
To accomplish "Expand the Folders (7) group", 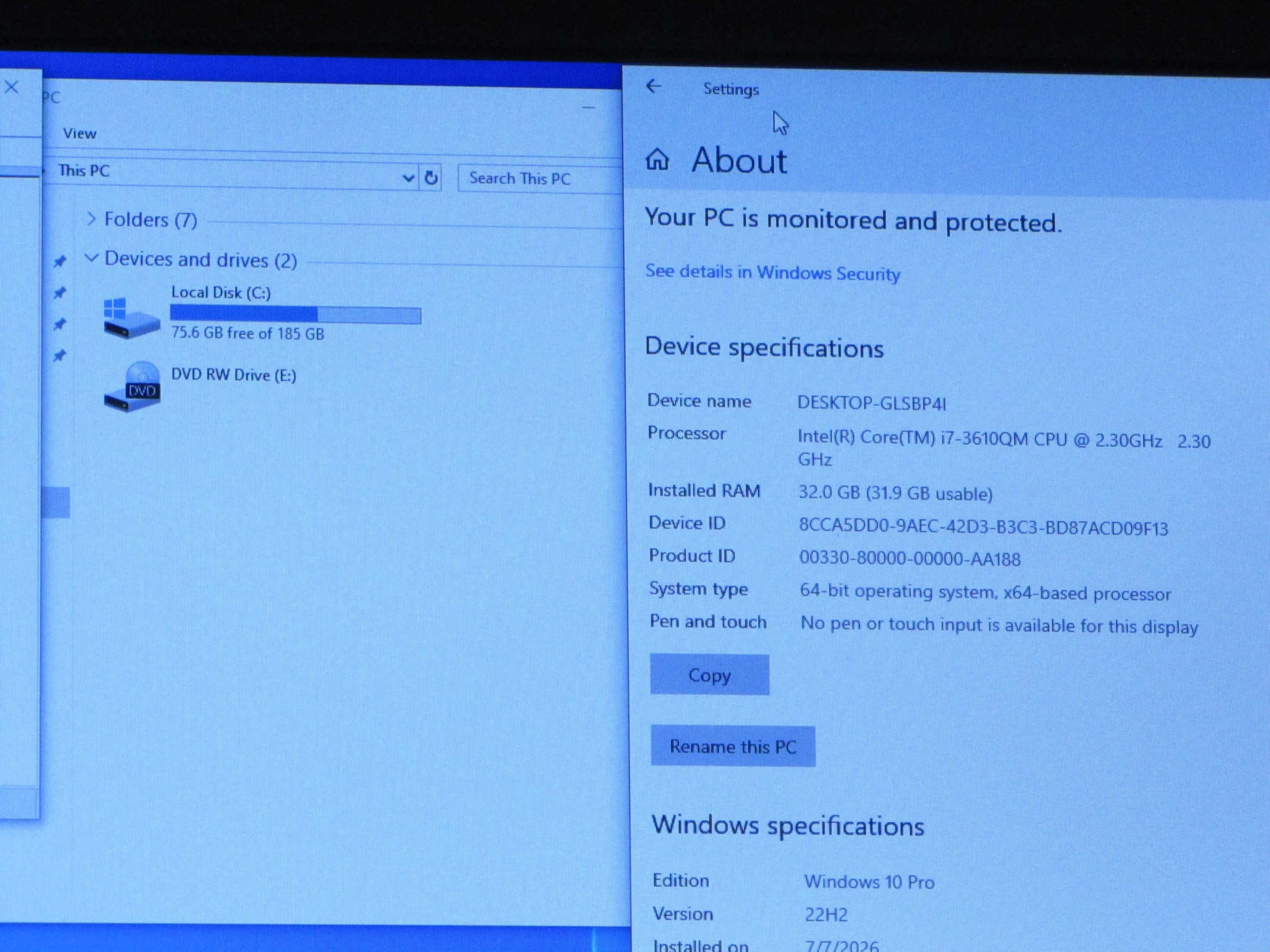I will tap(91, 219).
